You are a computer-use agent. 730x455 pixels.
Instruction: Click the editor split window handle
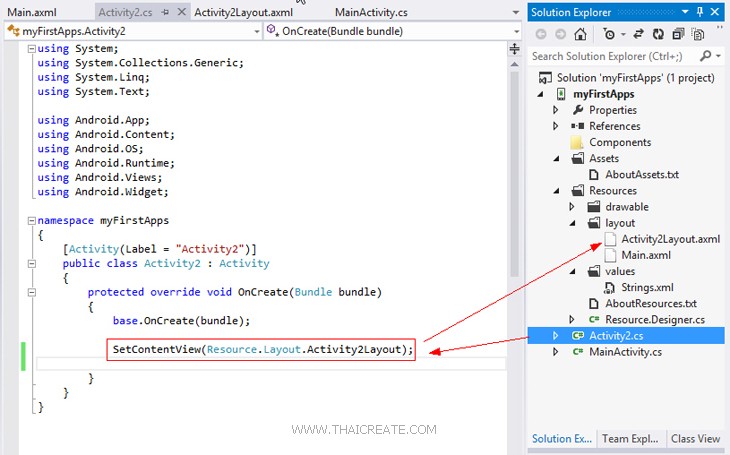pyautogui.click(x=514, y=48)
